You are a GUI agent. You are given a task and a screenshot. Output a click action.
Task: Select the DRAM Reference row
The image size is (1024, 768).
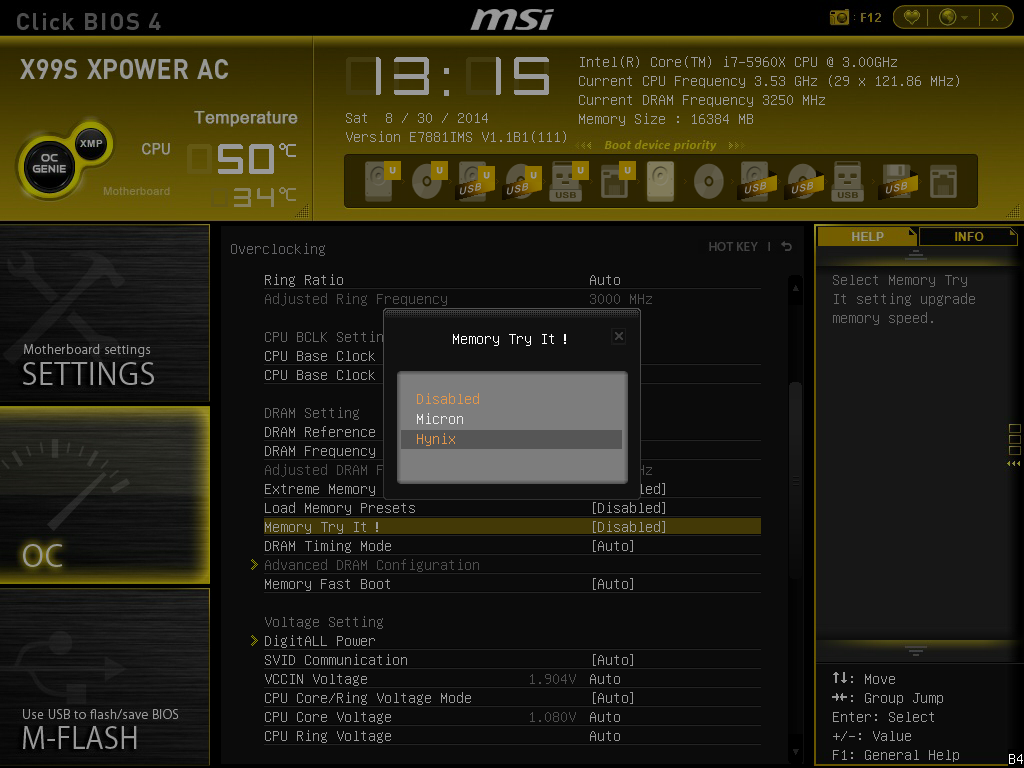[x=320, y=432]
